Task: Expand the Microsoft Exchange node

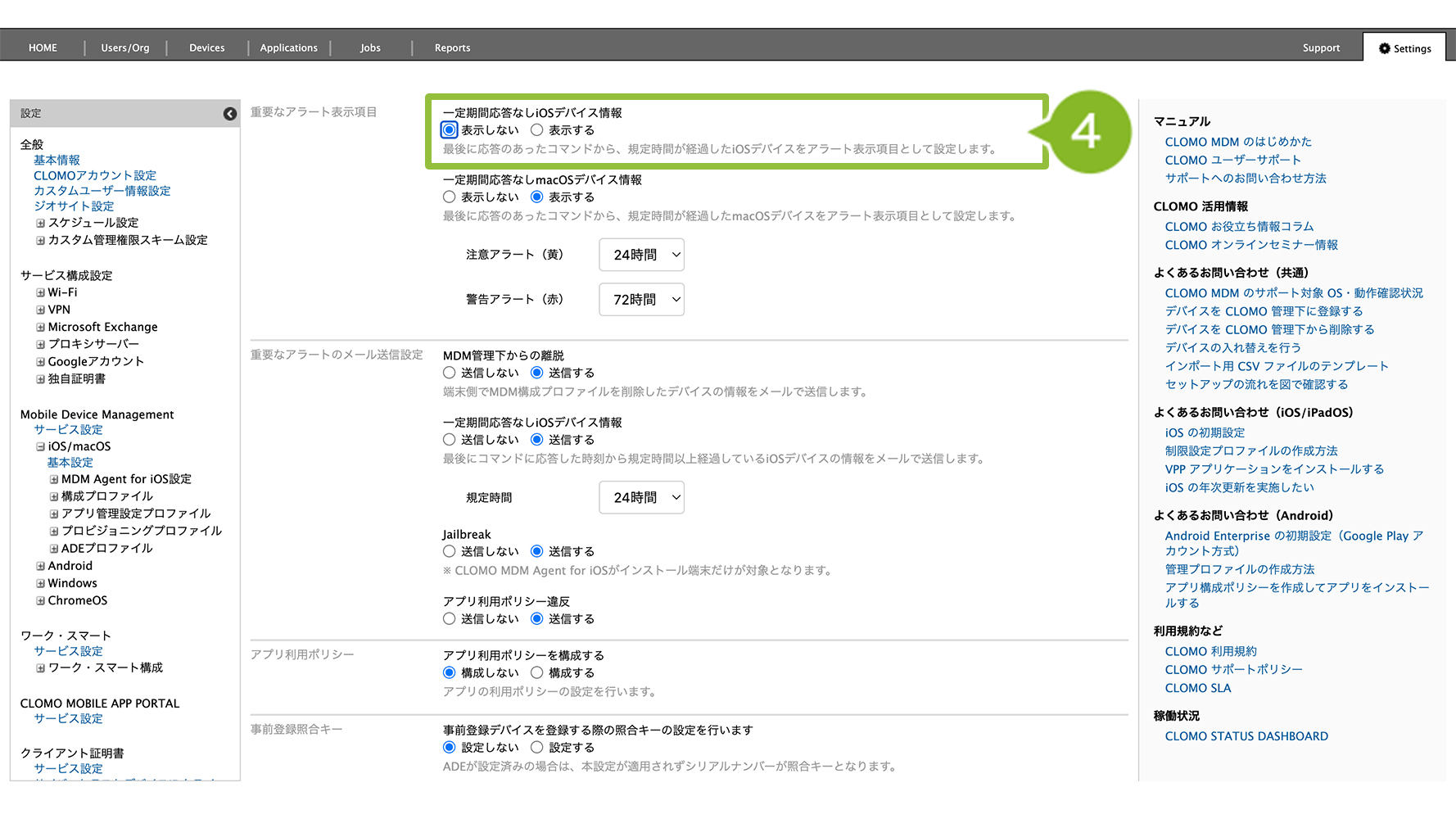Action: (x=40, y=327)
